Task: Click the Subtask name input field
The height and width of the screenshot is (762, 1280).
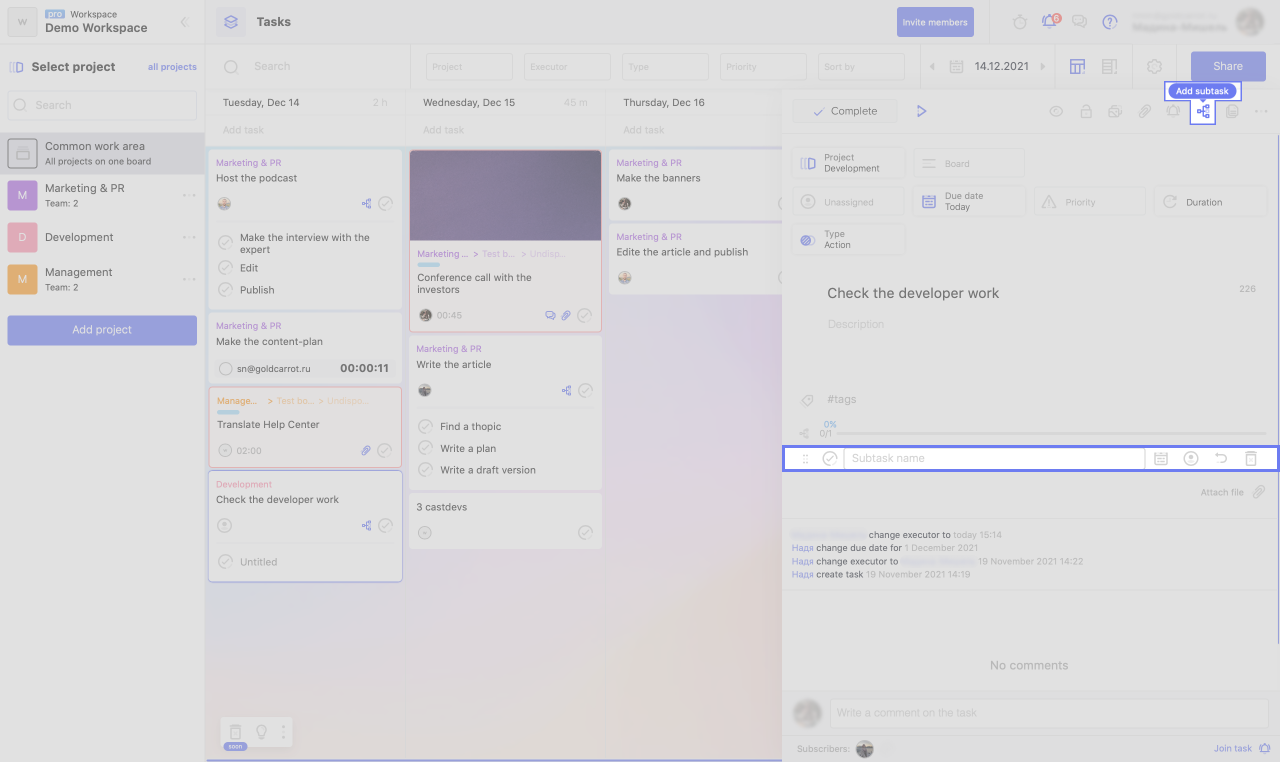Action: (994, 459)
